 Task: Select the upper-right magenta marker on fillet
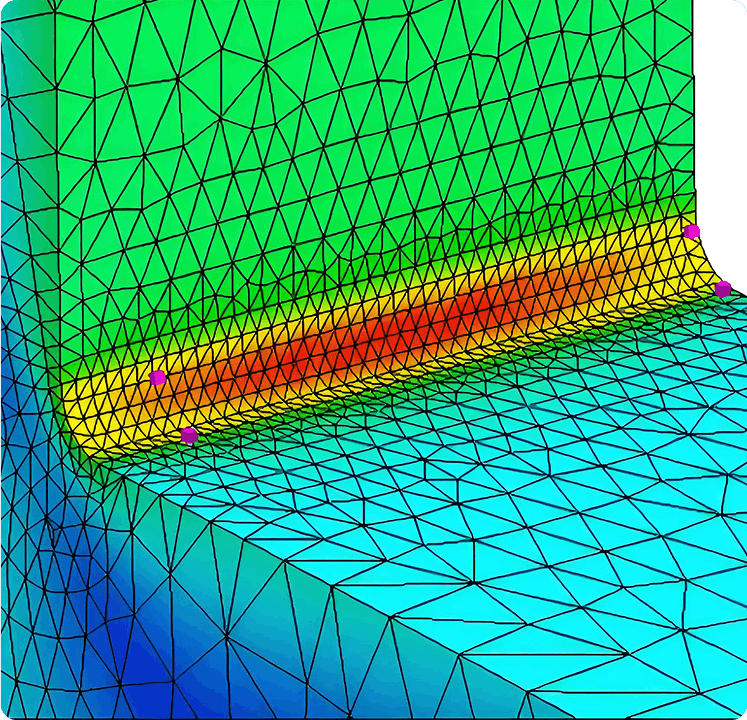[x=691, y=232]
